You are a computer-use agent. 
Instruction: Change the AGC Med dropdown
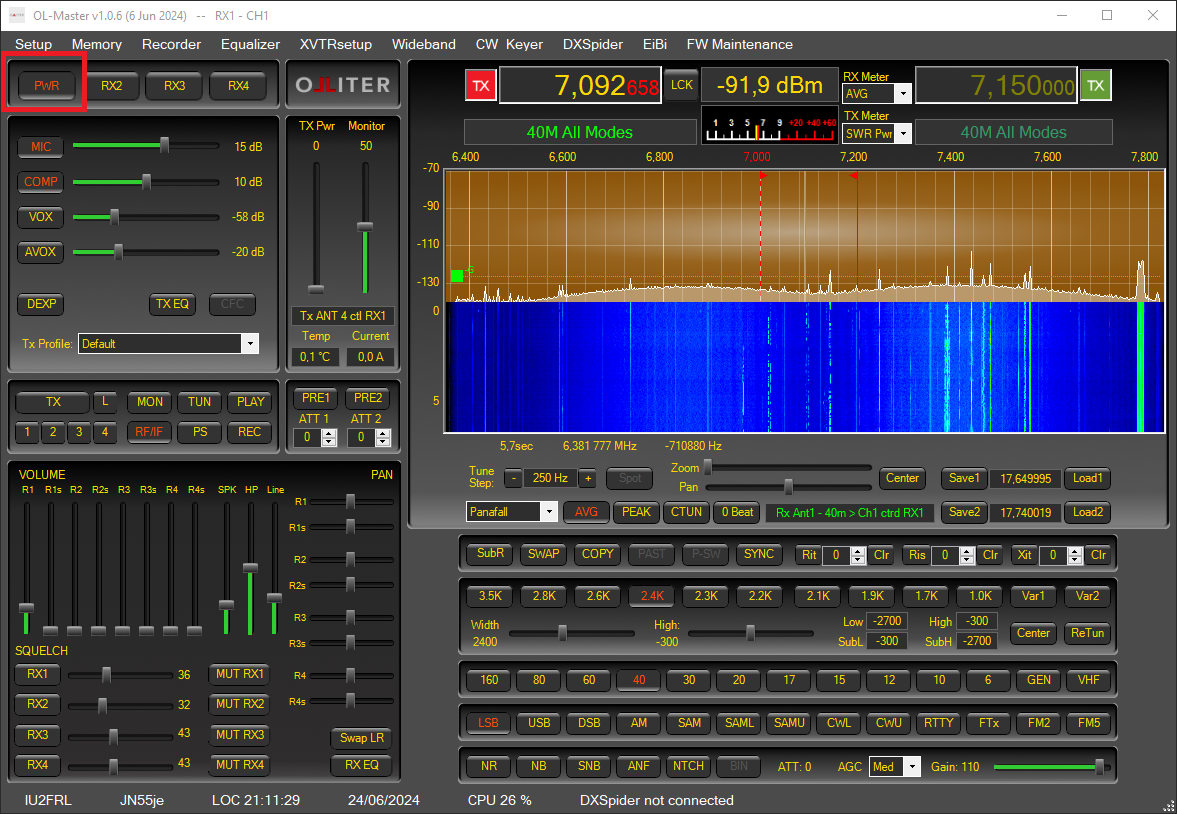click(x=893, y=766)
